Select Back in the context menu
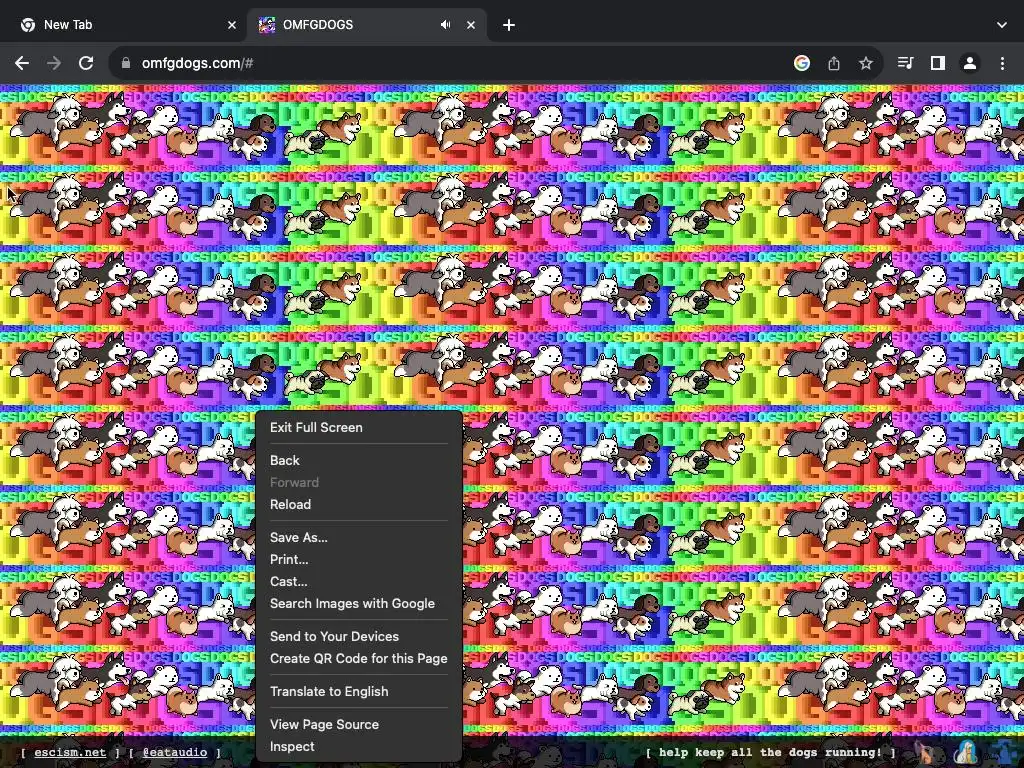This screenshot has width=1024, height=768. click(359, 460)
